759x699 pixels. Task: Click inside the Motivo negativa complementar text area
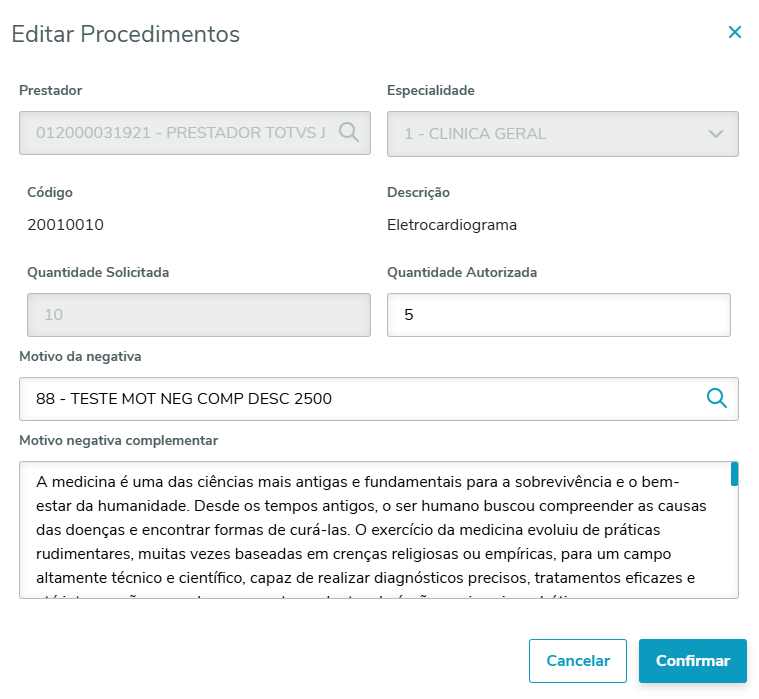pos(370,530)
